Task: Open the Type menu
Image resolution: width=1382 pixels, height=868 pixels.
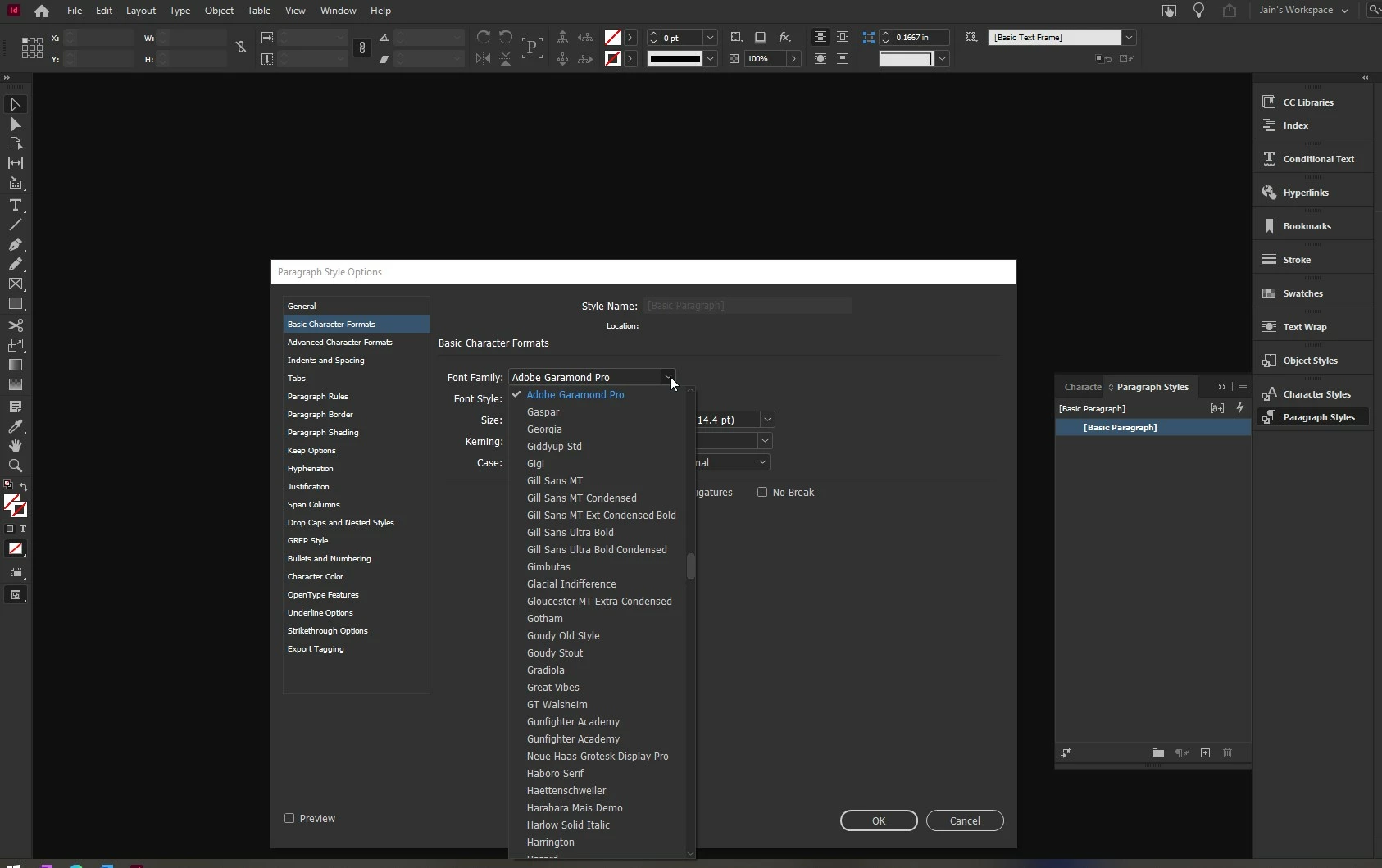Action: pos(180,11)
